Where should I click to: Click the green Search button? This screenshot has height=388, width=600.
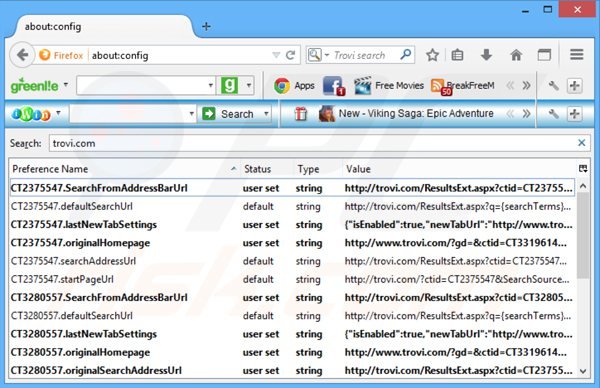click(228, 114)
